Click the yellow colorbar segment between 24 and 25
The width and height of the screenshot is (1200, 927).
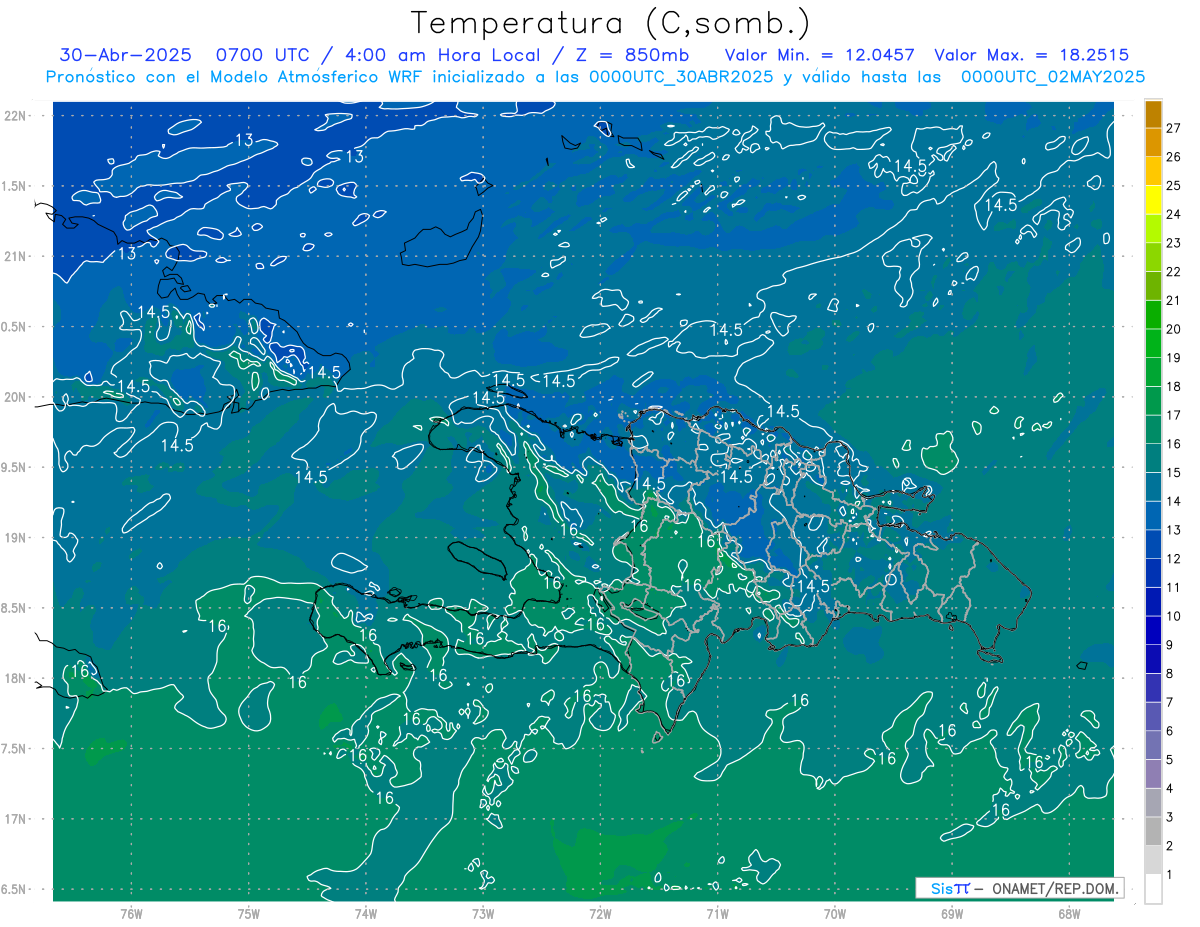(1153, 200)
